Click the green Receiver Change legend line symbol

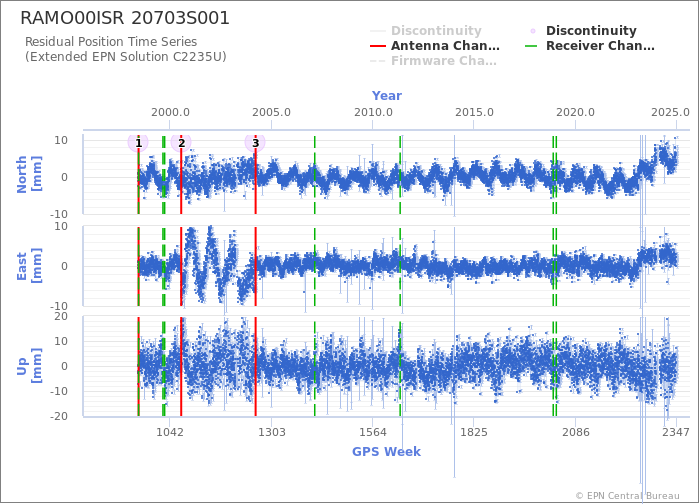pyautogui.click(x=532, y=46)
